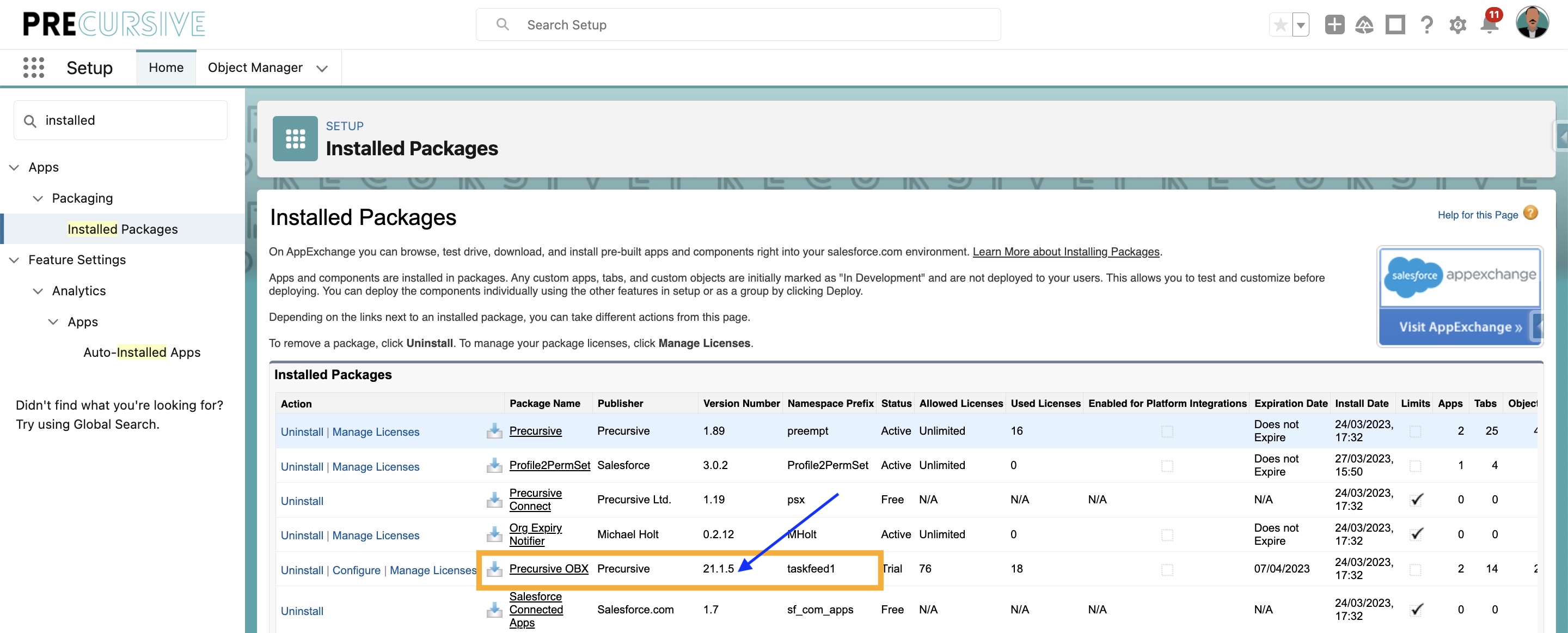
Task: Click the Global Actions plus icon
Action: [x=1334, y=25]
